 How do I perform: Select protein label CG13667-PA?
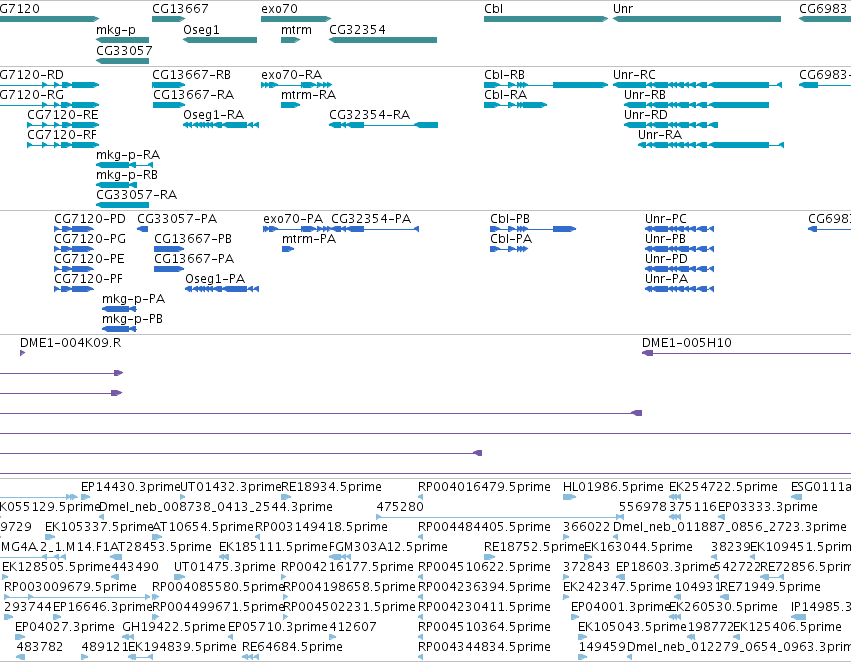point(194,258)
